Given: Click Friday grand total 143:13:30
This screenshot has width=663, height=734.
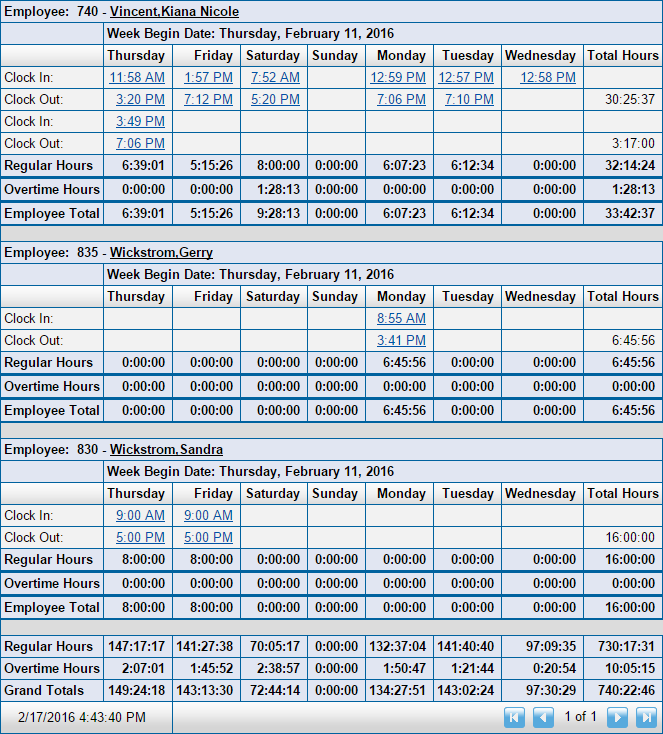Looking at the screenshot, I should point(205,691).
